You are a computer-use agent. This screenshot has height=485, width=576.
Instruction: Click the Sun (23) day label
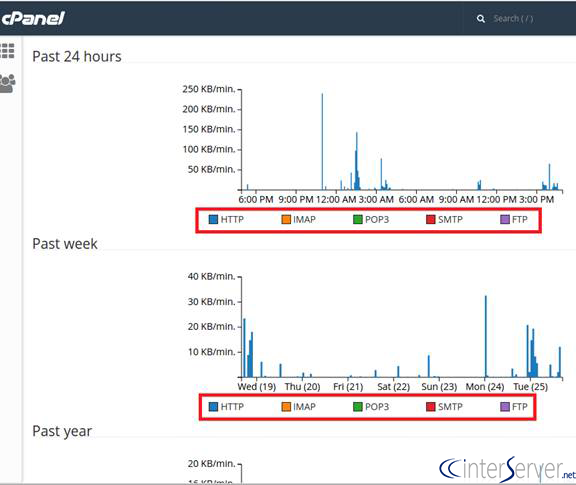(439, 387)
